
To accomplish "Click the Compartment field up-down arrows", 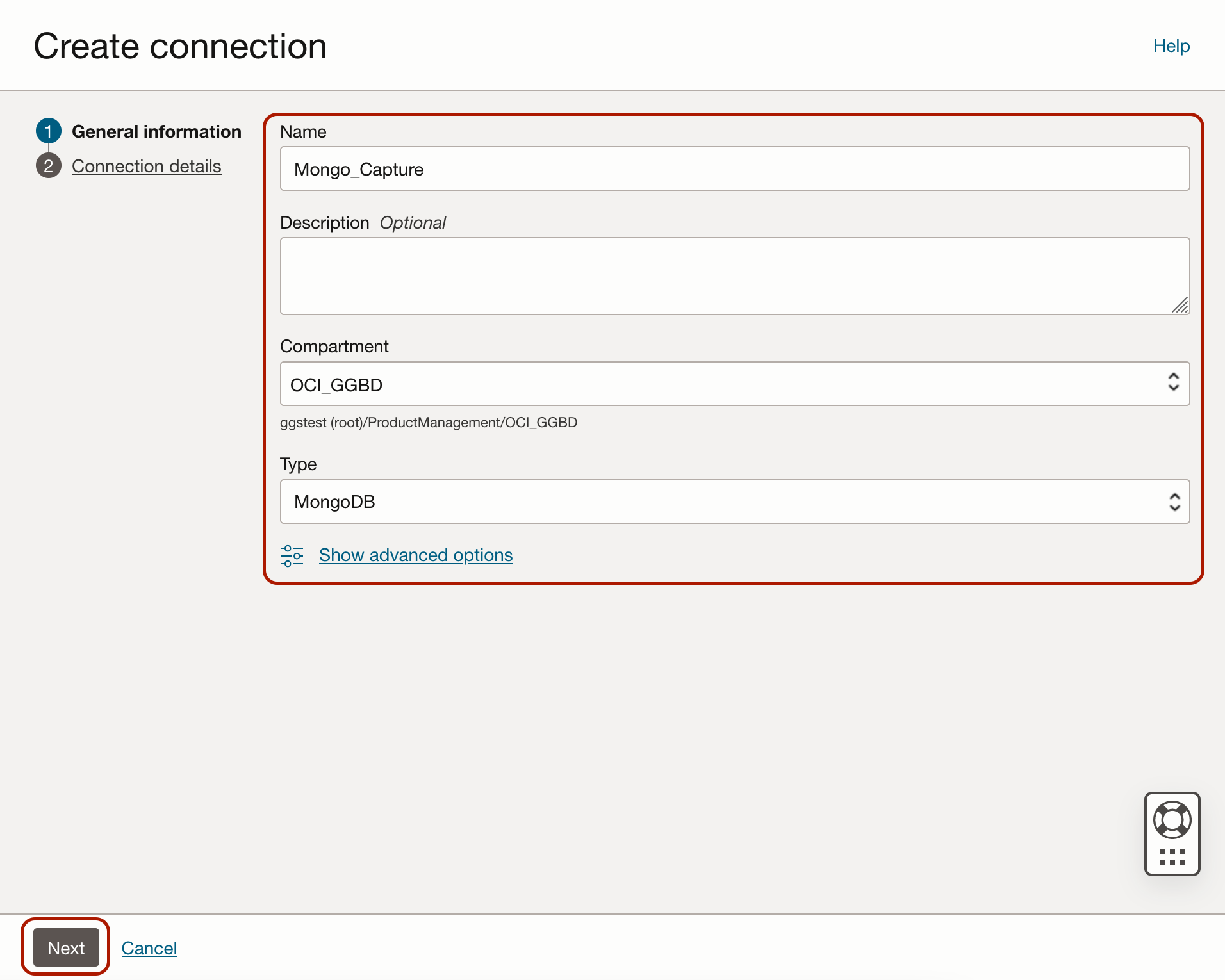I will (x=1173, y=382).
